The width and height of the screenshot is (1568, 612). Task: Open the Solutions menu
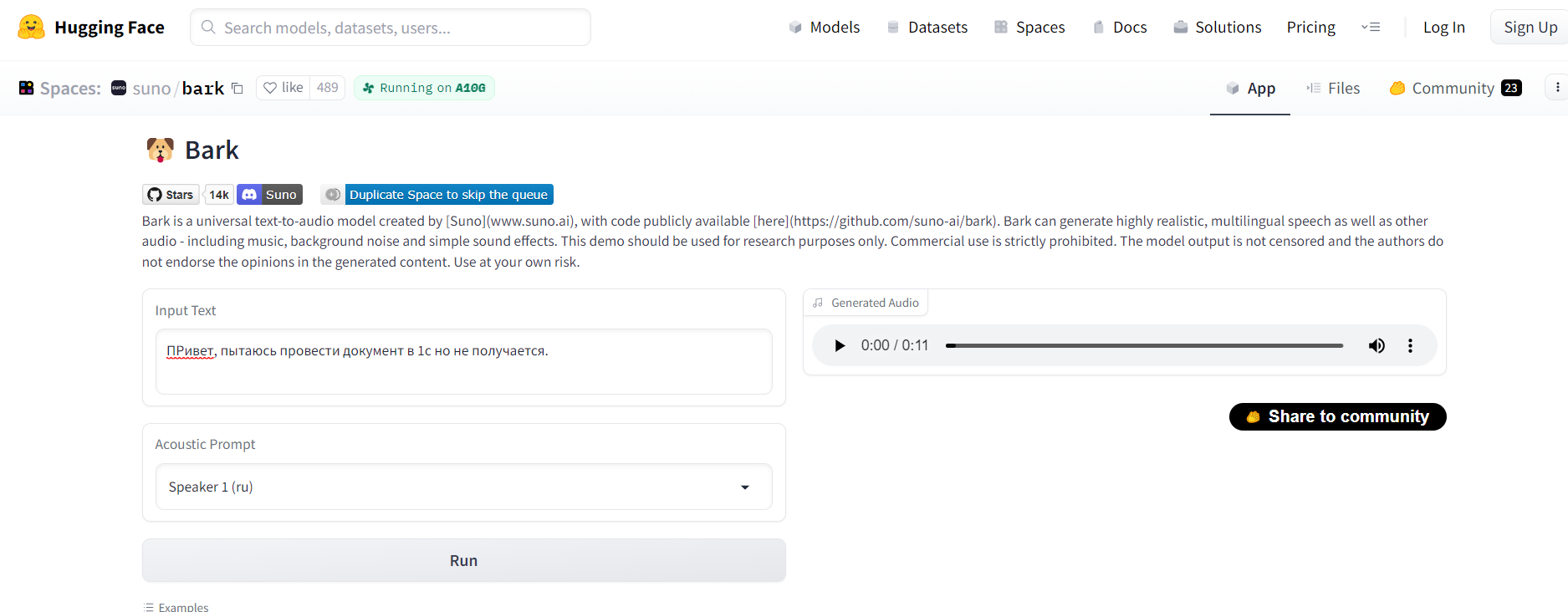coord(1218,28)
